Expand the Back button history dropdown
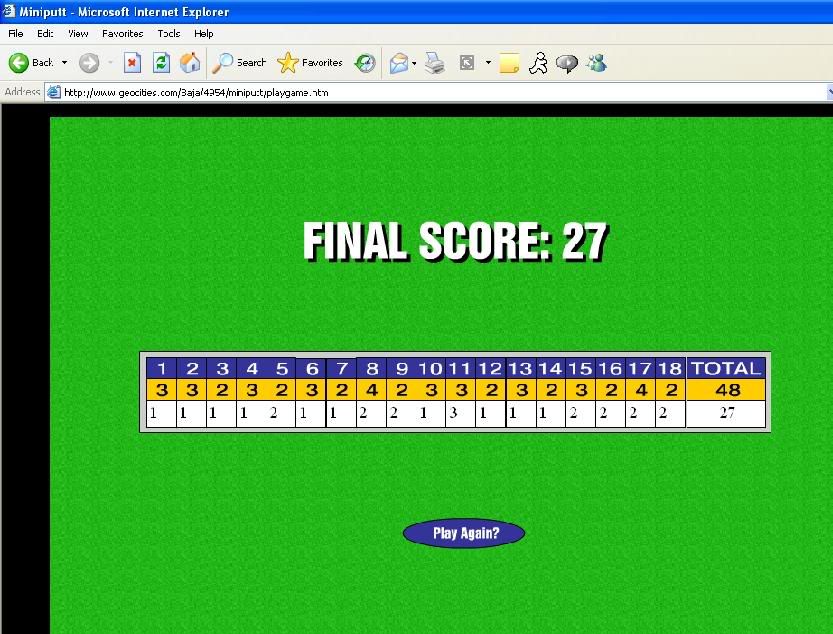 click(65, 63)
